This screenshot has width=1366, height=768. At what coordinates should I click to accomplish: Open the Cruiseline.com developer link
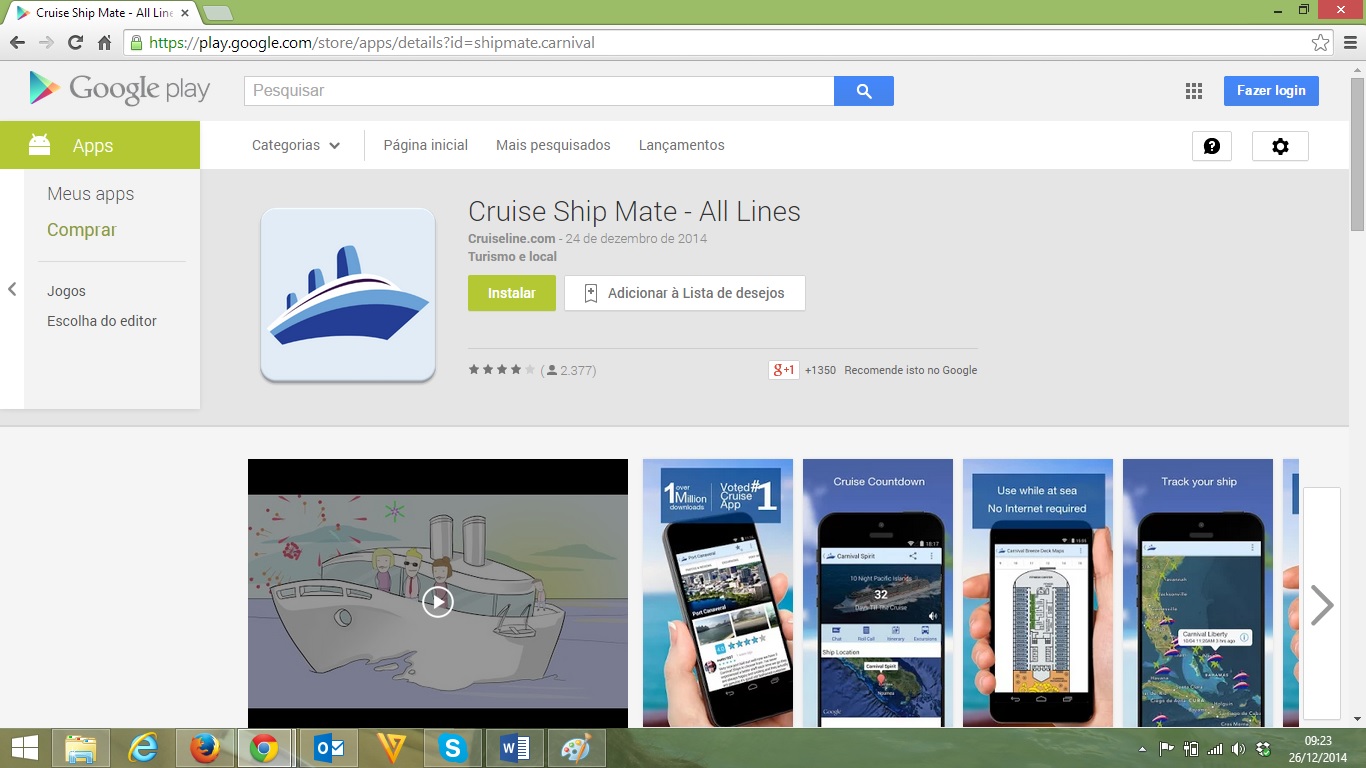(x=511, y=239)
